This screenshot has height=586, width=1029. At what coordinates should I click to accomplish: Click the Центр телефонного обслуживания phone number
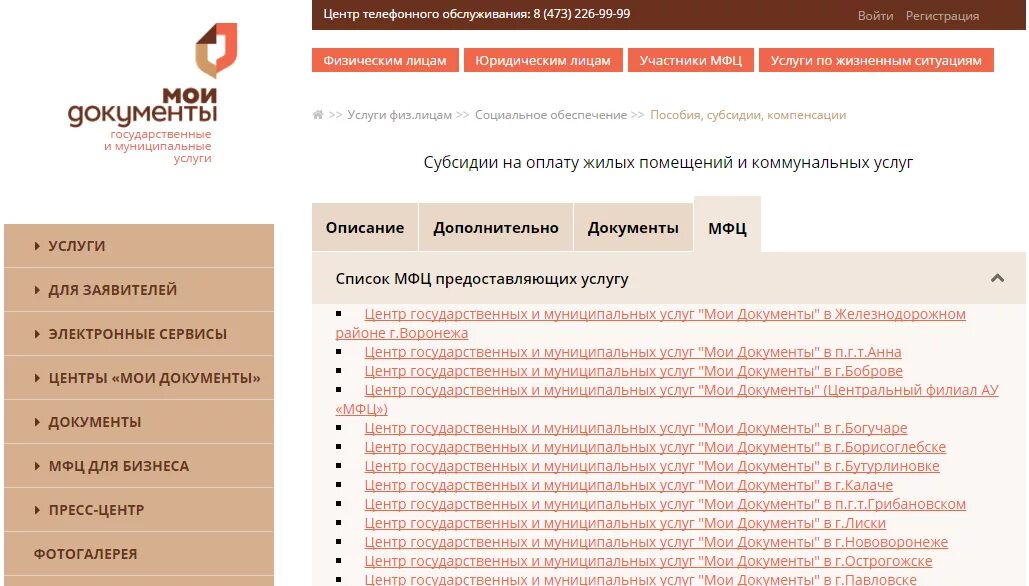click(x=581, y=14)
